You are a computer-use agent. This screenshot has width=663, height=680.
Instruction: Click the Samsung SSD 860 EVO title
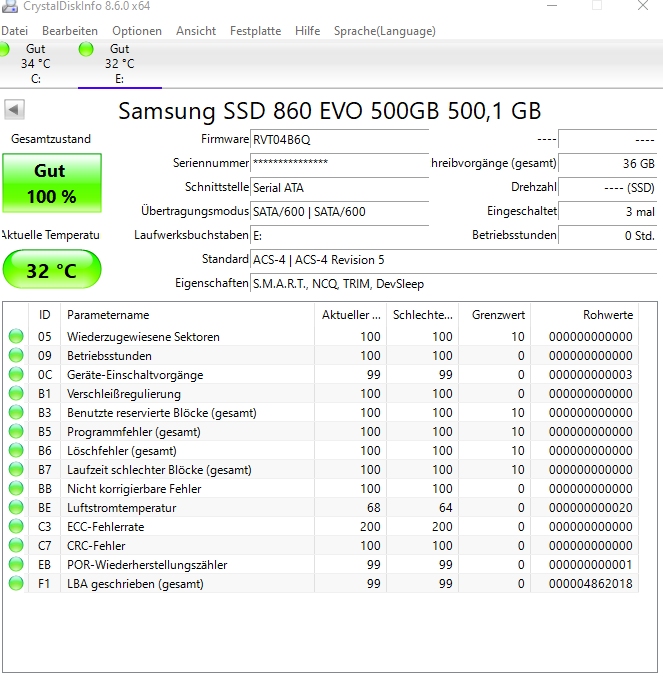[x=330, y=111]
